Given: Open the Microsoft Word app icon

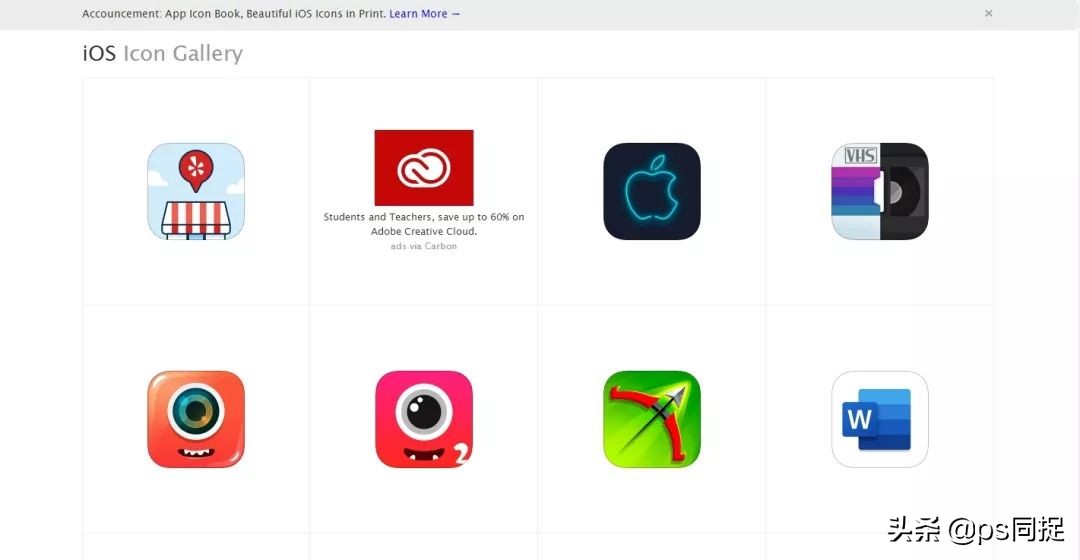Looking at the screenshot, I should (x=880, y=419).
